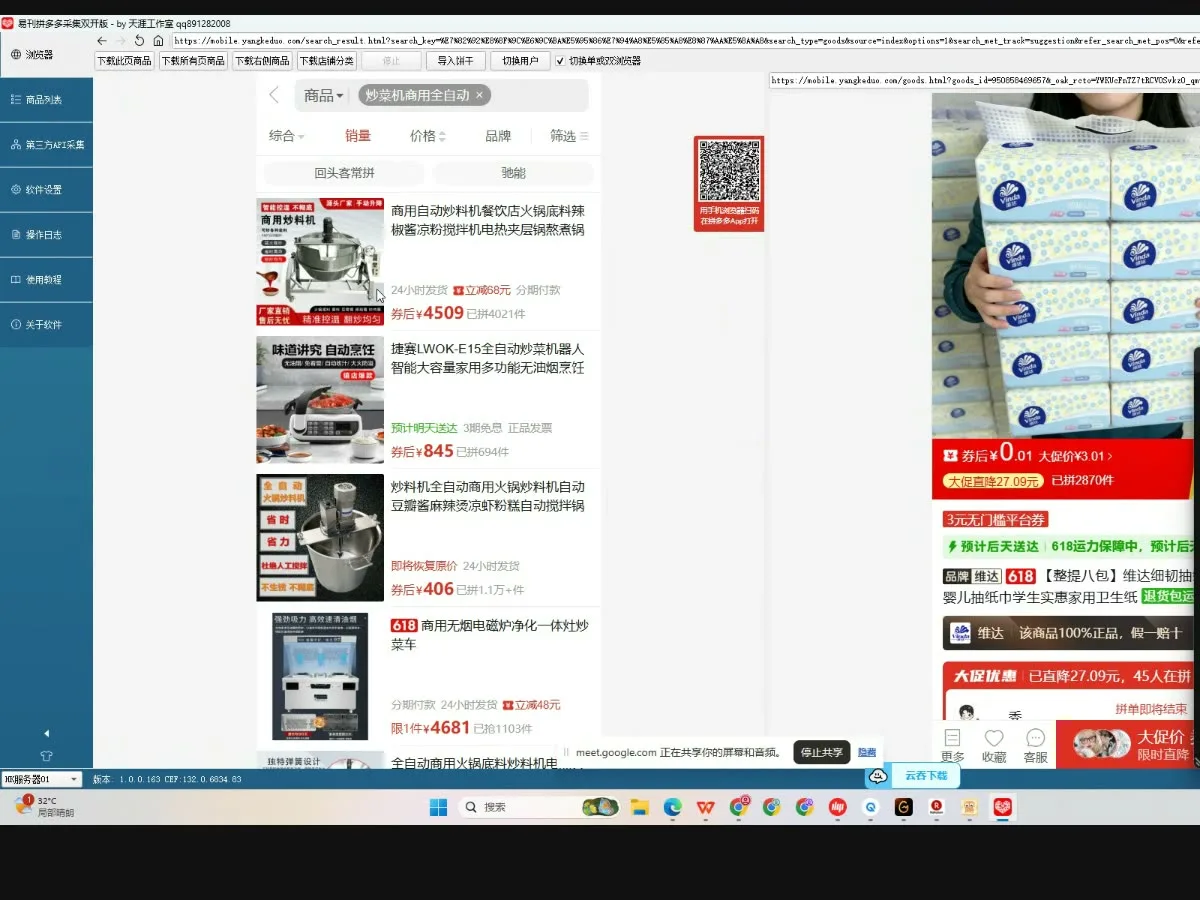
Task: Select the 品牌 filter tab
Action: coord(498,136)
